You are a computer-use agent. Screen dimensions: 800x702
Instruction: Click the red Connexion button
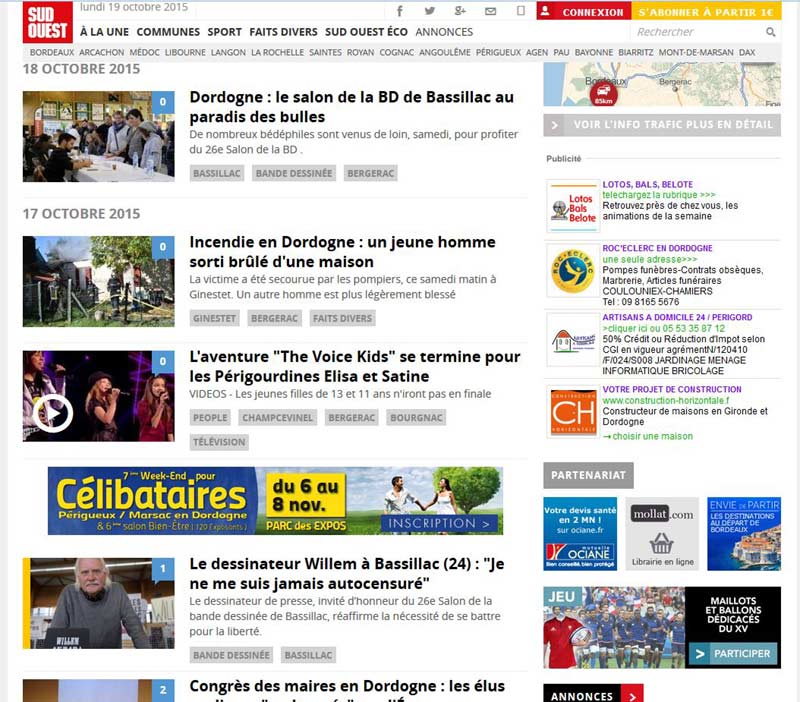[x=584, y=12]
